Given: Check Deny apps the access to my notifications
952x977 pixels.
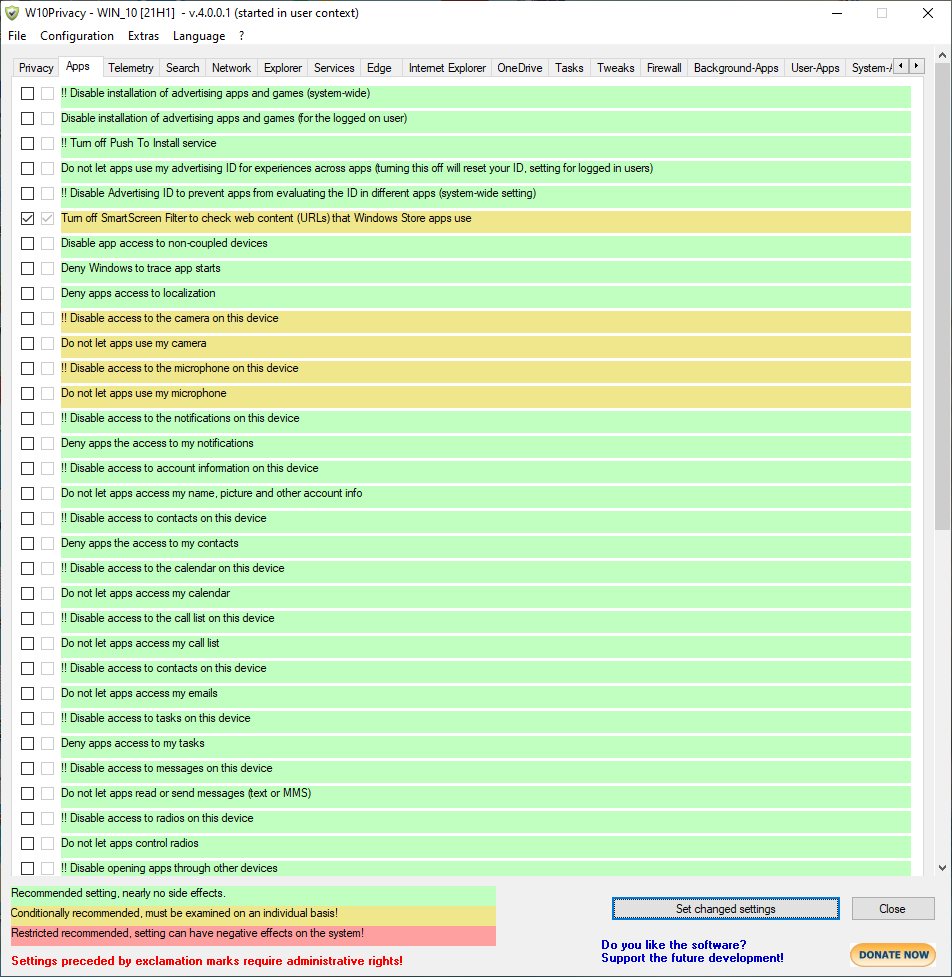Looking at the screenshot, I should (27, 443).
